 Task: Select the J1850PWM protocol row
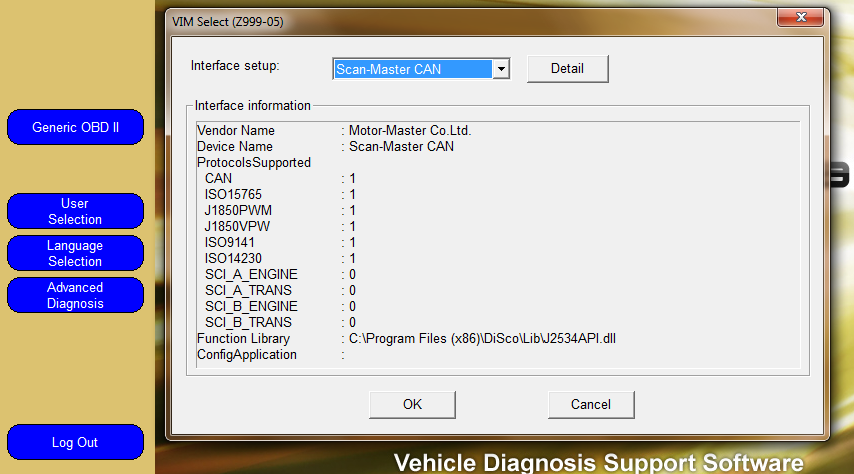pyautogui.click(x=279, y=210)
